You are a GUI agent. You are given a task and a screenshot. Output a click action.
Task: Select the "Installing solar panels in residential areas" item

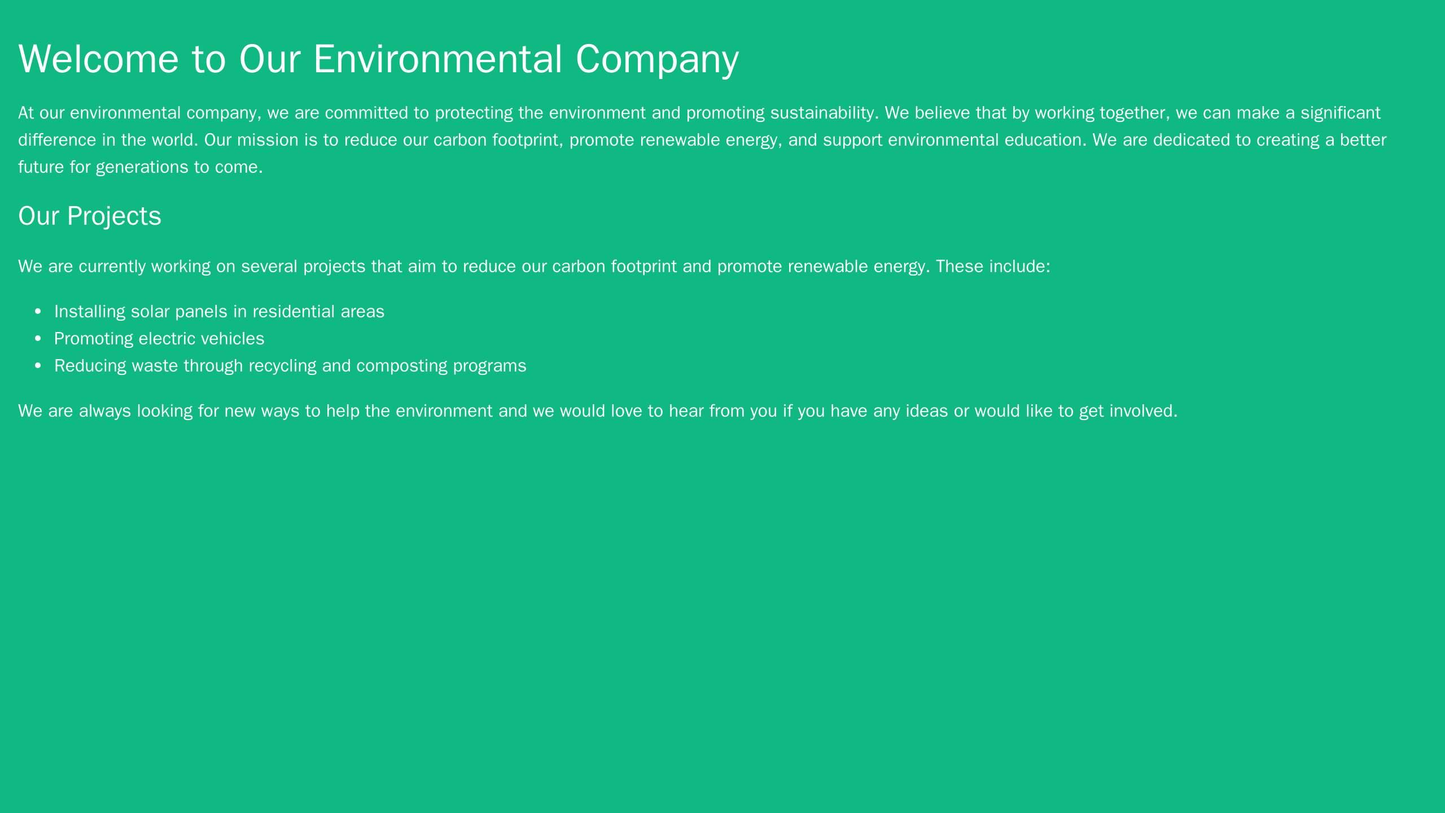[x=219, y=312]
